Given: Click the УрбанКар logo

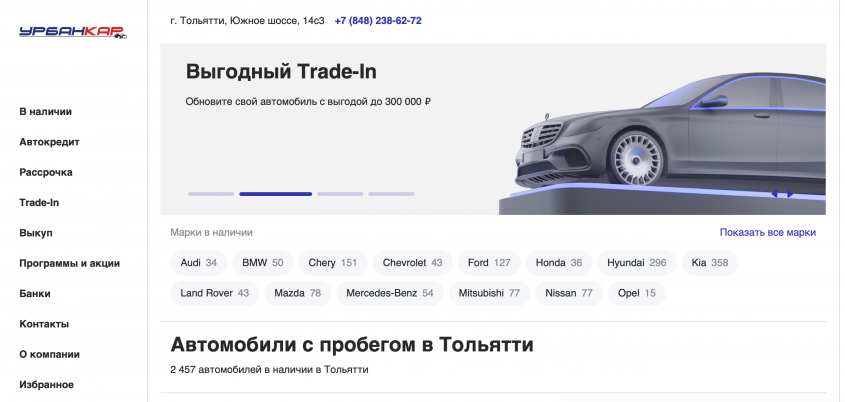Looking at the screenshot, I should tap(73, 33).
